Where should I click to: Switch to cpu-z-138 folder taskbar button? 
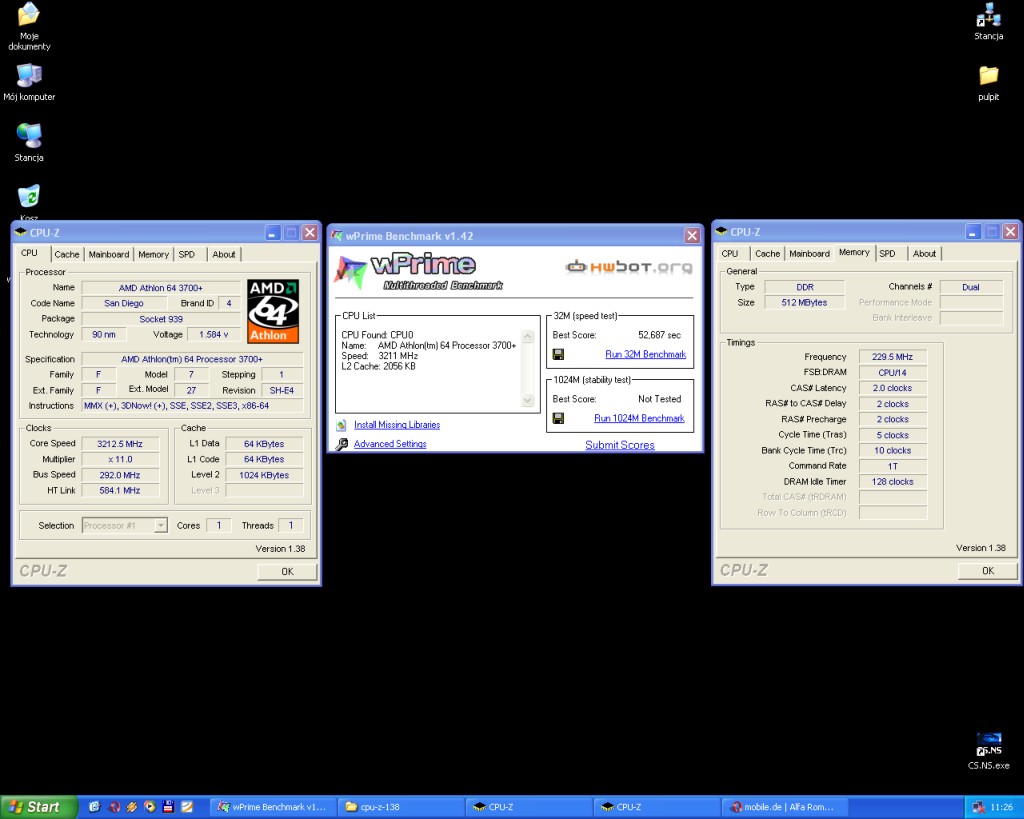click(x=400, y=807)
